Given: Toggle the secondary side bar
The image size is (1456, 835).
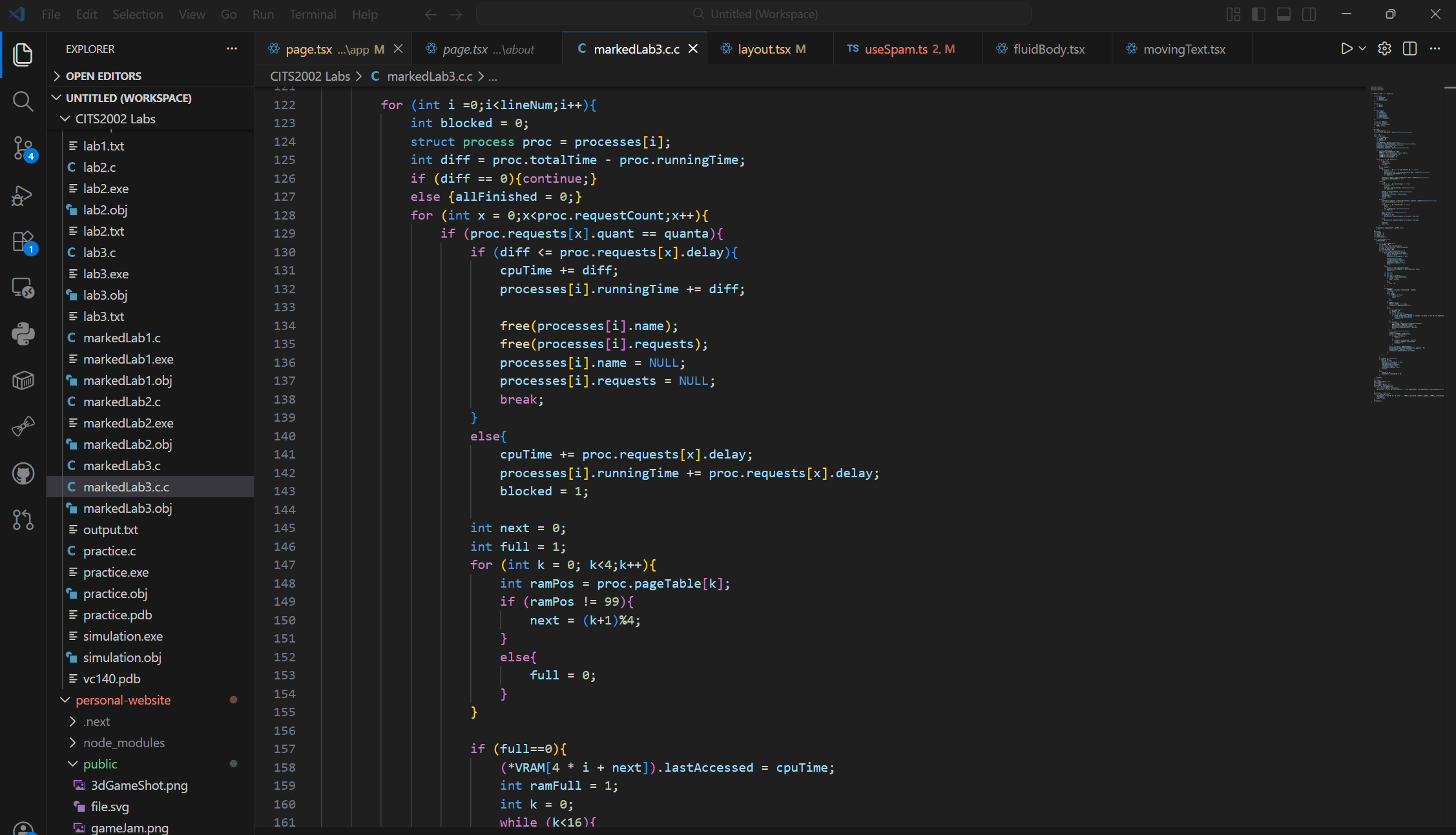Looking at the screenshot, I should (x=1309, y=14).
